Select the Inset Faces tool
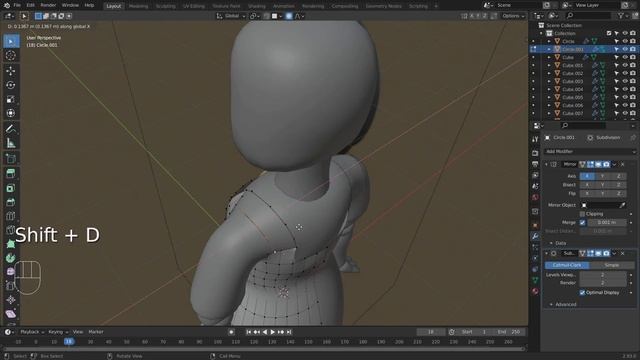Screen dimensions: 640x360 (x=11, y=188)
